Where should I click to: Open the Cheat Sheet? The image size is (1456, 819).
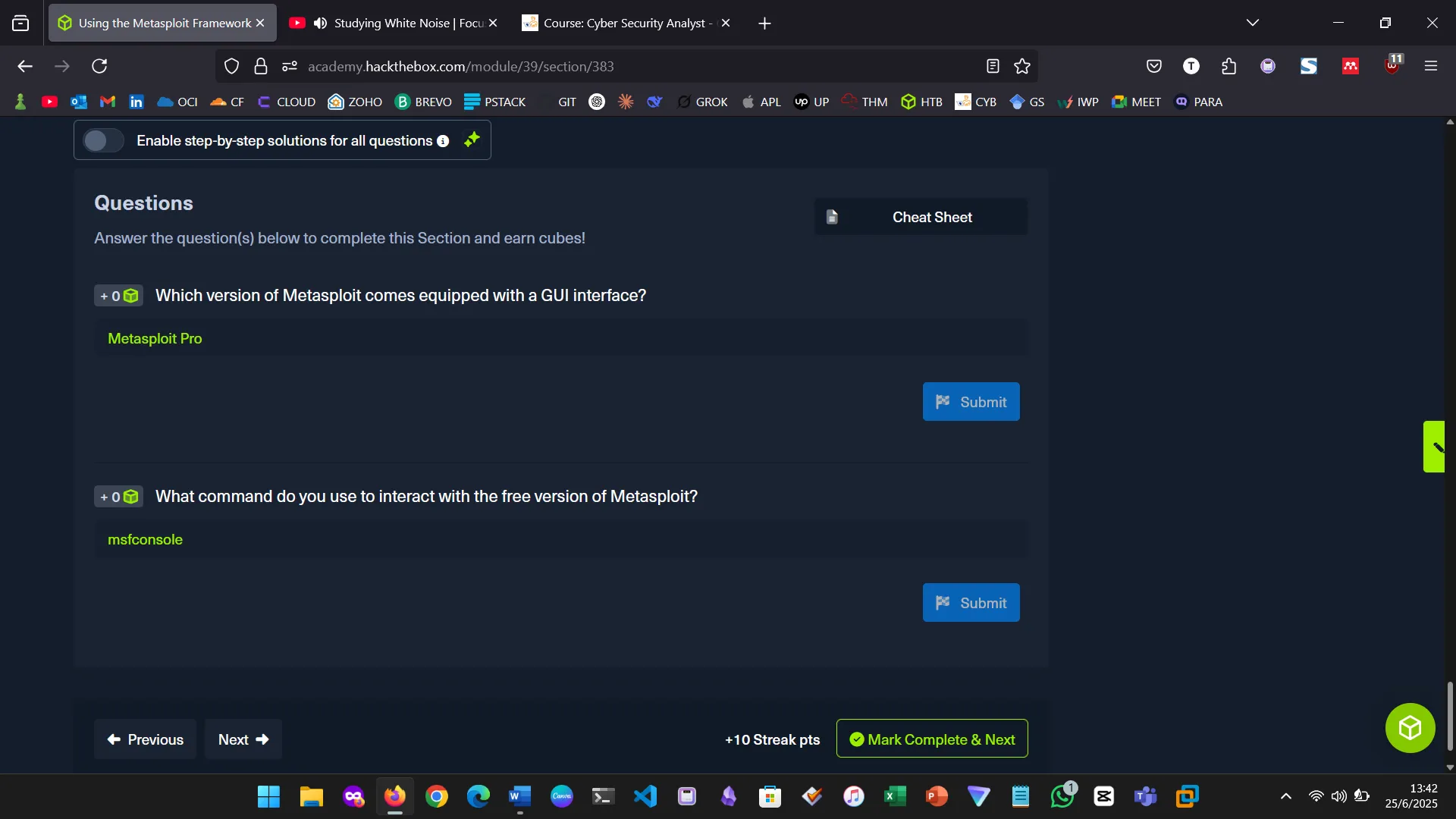920,217
